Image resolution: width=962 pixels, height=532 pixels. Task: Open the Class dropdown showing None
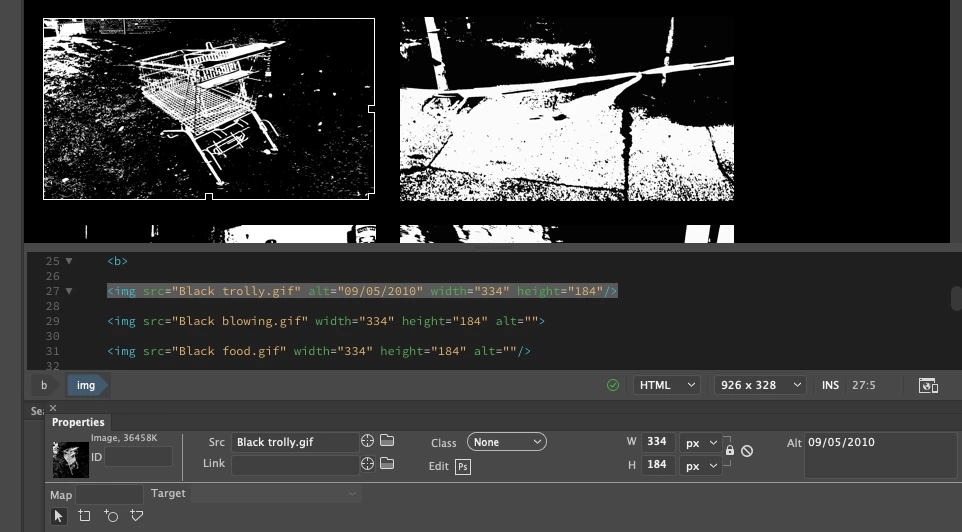[507, 442]
